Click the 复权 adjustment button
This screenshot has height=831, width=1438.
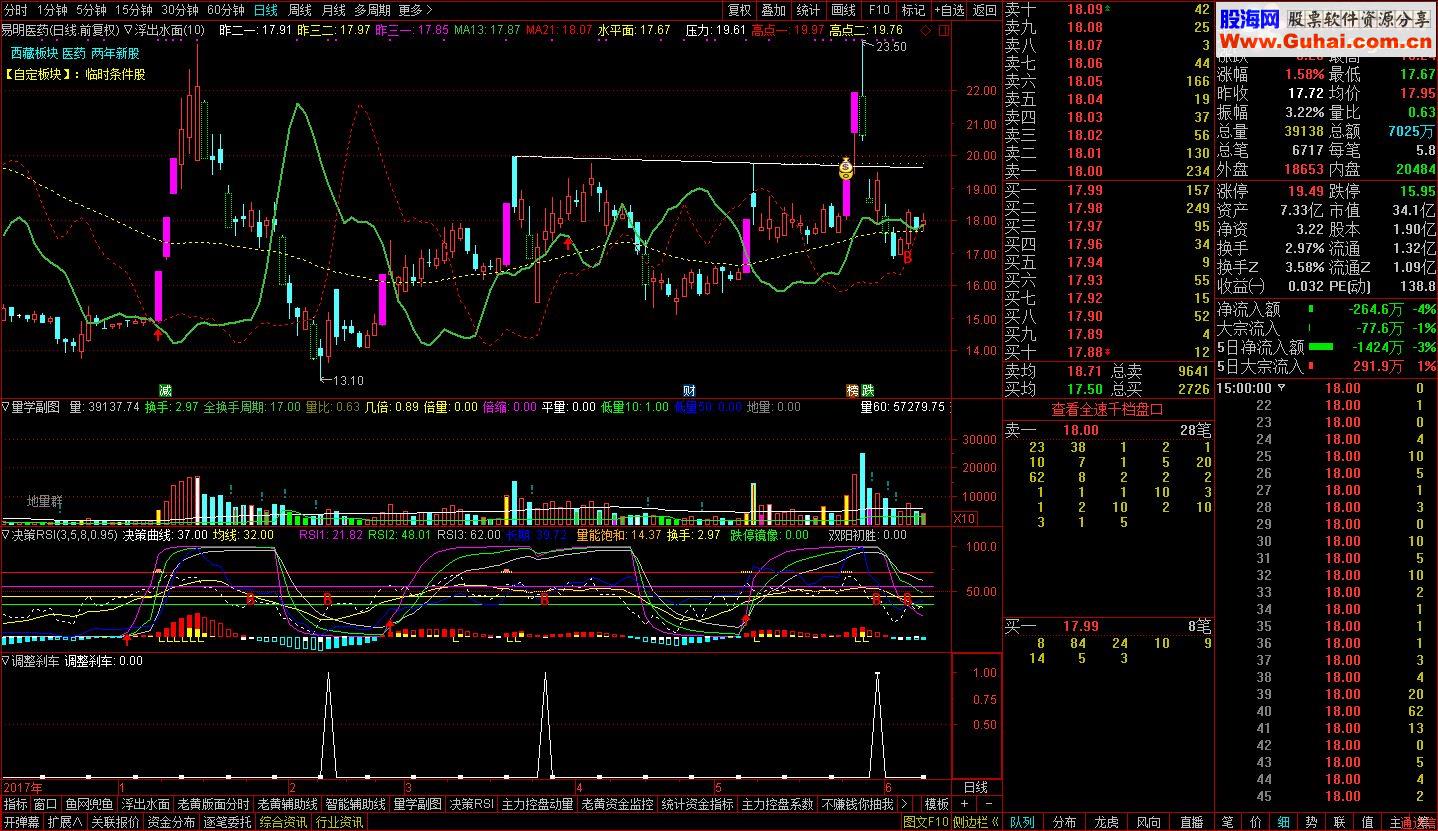point(739,10)
